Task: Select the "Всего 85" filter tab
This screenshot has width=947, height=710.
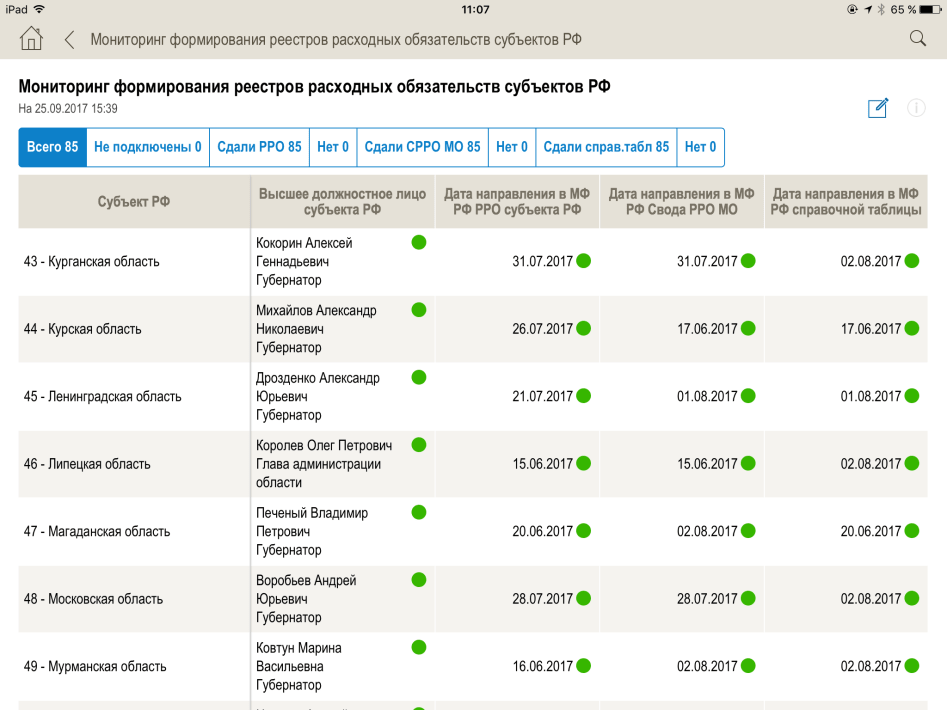Action: point(53,147)
